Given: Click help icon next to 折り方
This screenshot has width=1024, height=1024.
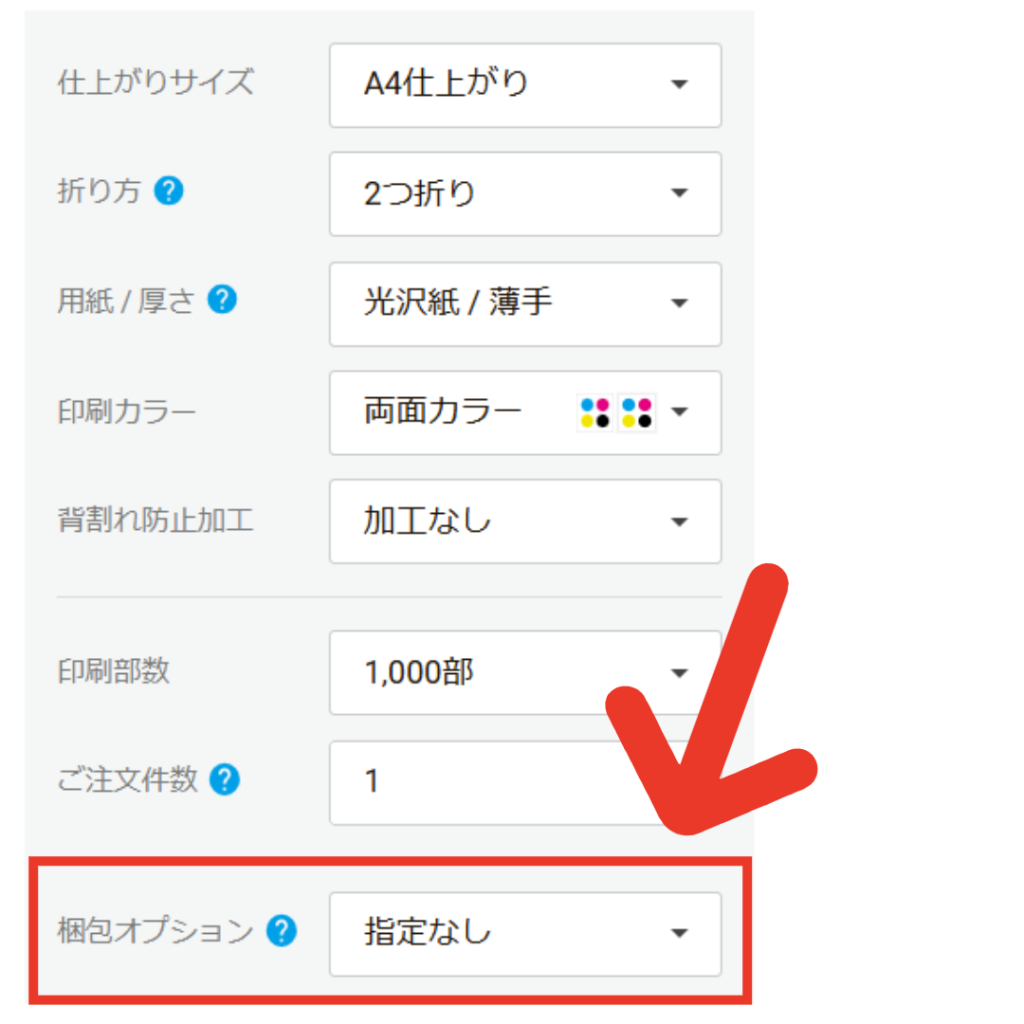Looking at the screenshot, I should point(169,191).
